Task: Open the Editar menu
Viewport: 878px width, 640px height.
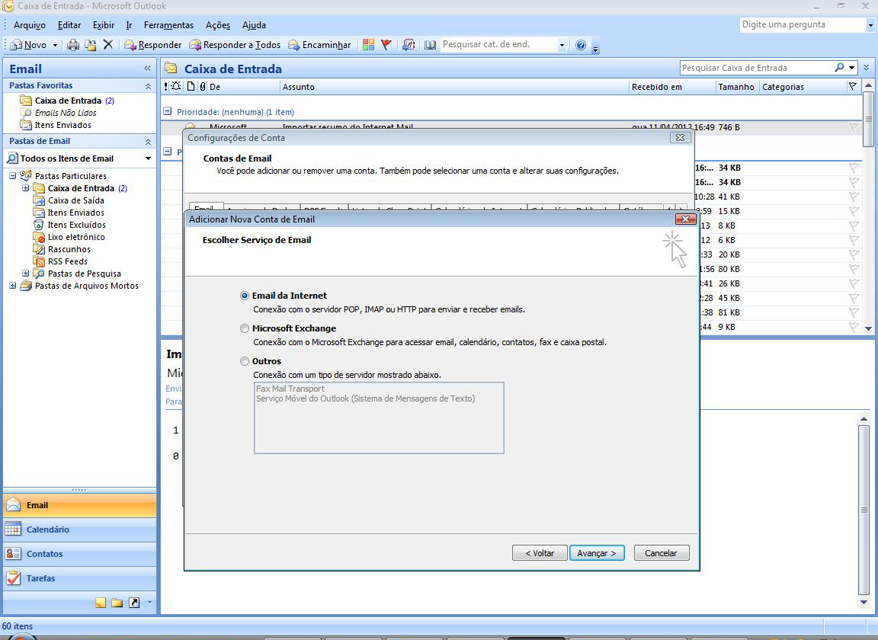Action: (69, 25)
